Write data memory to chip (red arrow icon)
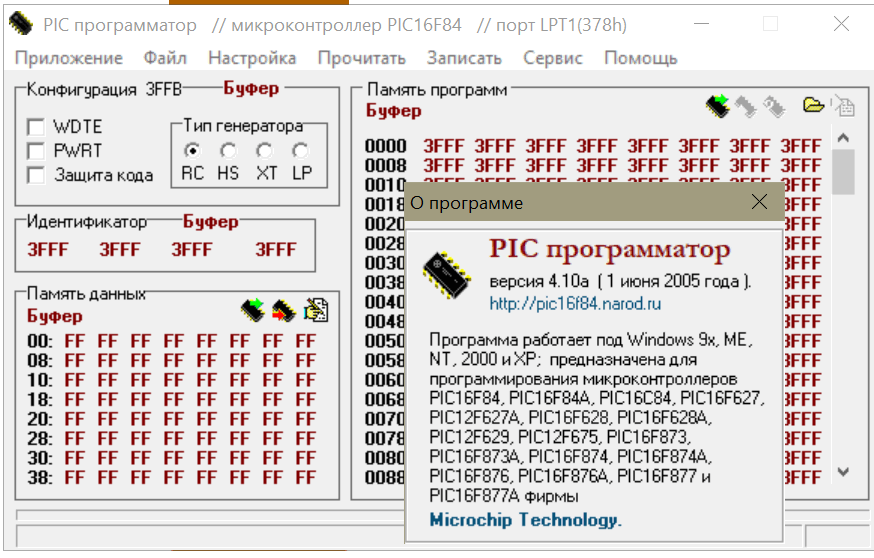 (284, 310)
